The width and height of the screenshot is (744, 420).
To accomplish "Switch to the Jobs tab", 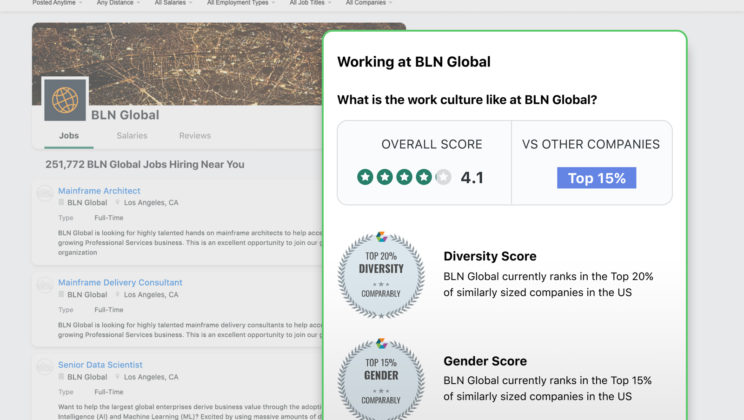I will pos(69,136).
